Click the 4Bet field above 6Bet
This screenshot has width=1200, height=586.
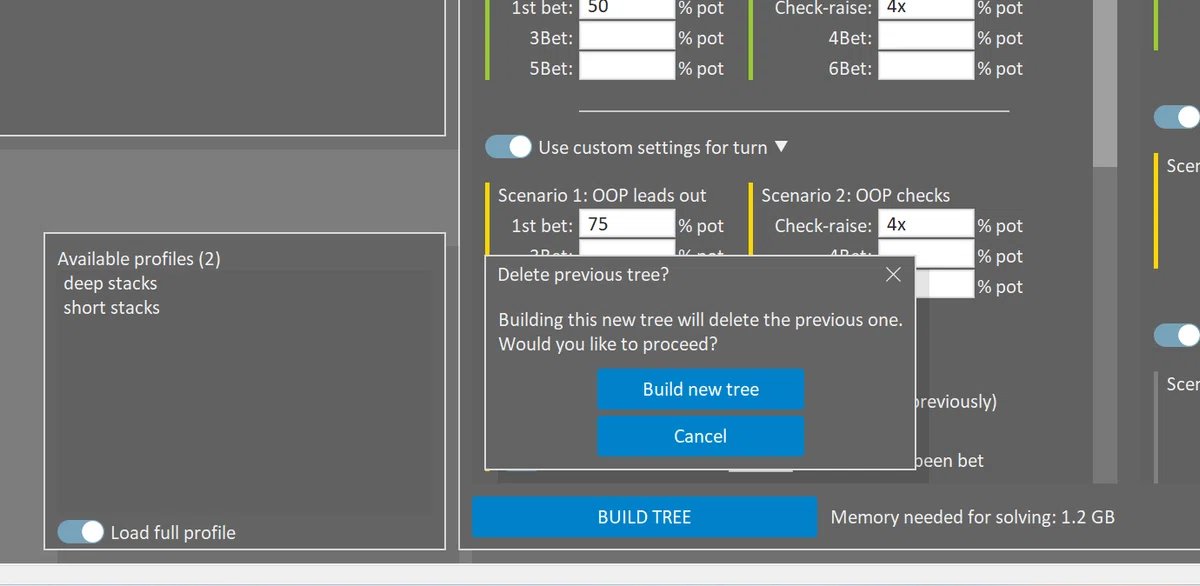pos(926,38)
